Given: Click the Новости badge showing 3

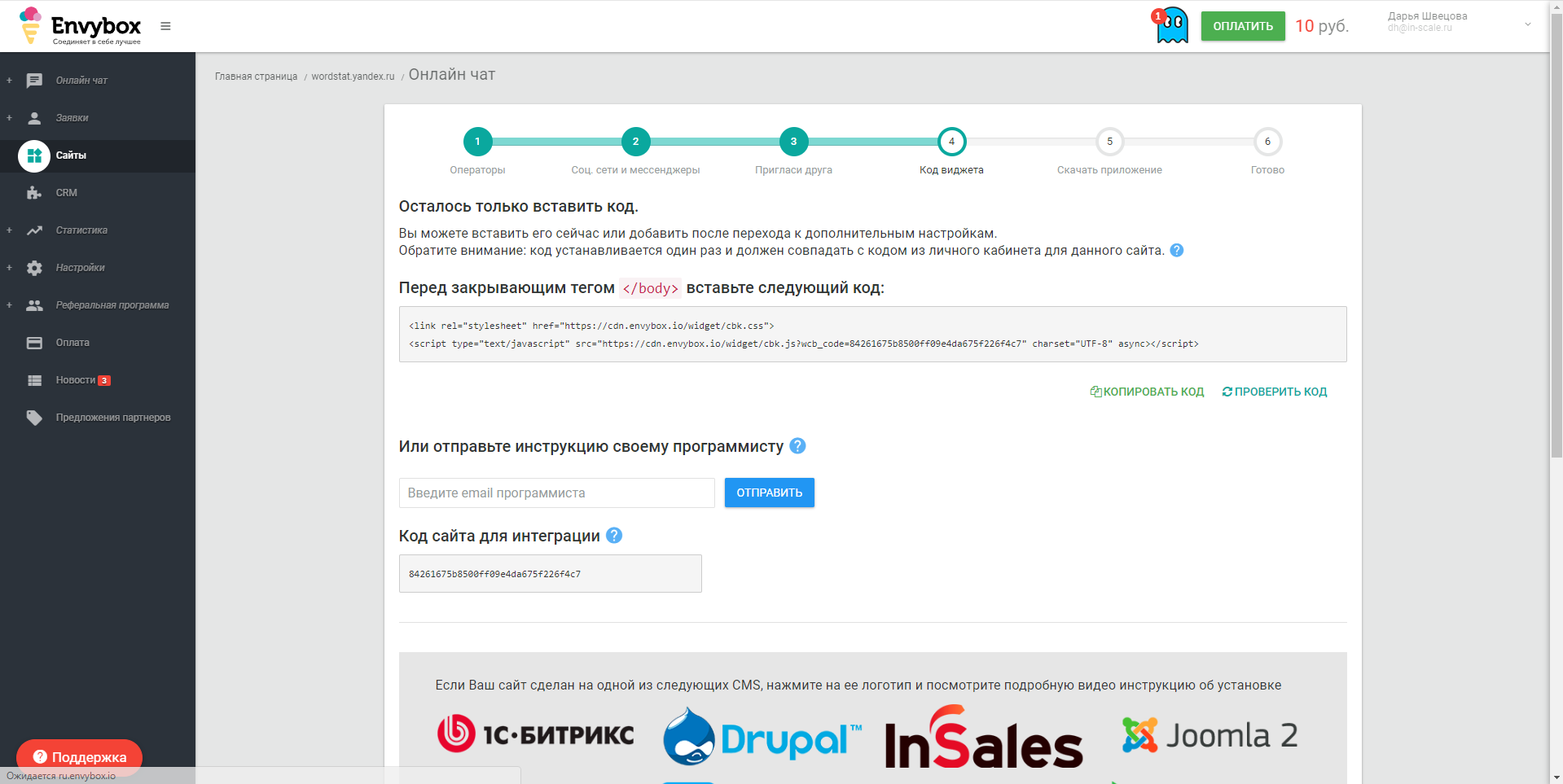Looking at the screenshot, I should pyautogui.click(x=104, y=380).
